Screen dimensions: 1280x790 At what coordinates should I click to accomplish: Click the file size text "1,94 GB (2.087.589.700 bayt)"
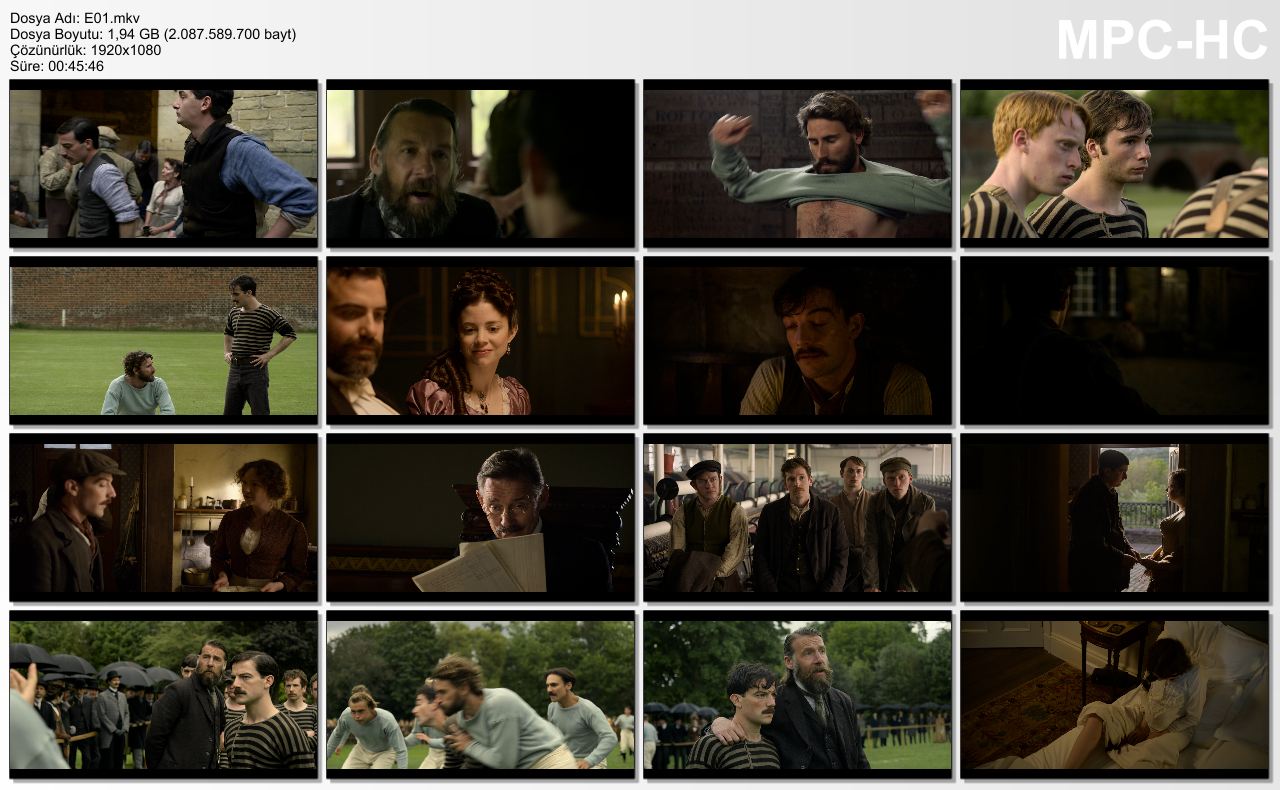tap(201, 34)
